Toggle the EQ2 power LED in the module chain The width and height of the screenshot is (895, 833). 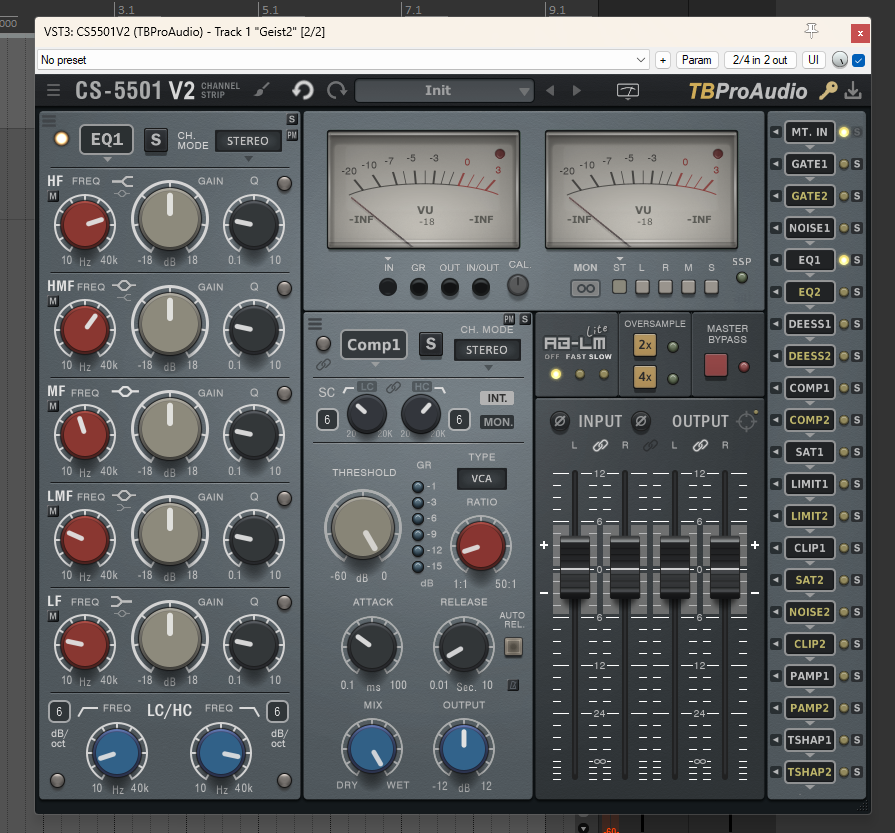842,291
